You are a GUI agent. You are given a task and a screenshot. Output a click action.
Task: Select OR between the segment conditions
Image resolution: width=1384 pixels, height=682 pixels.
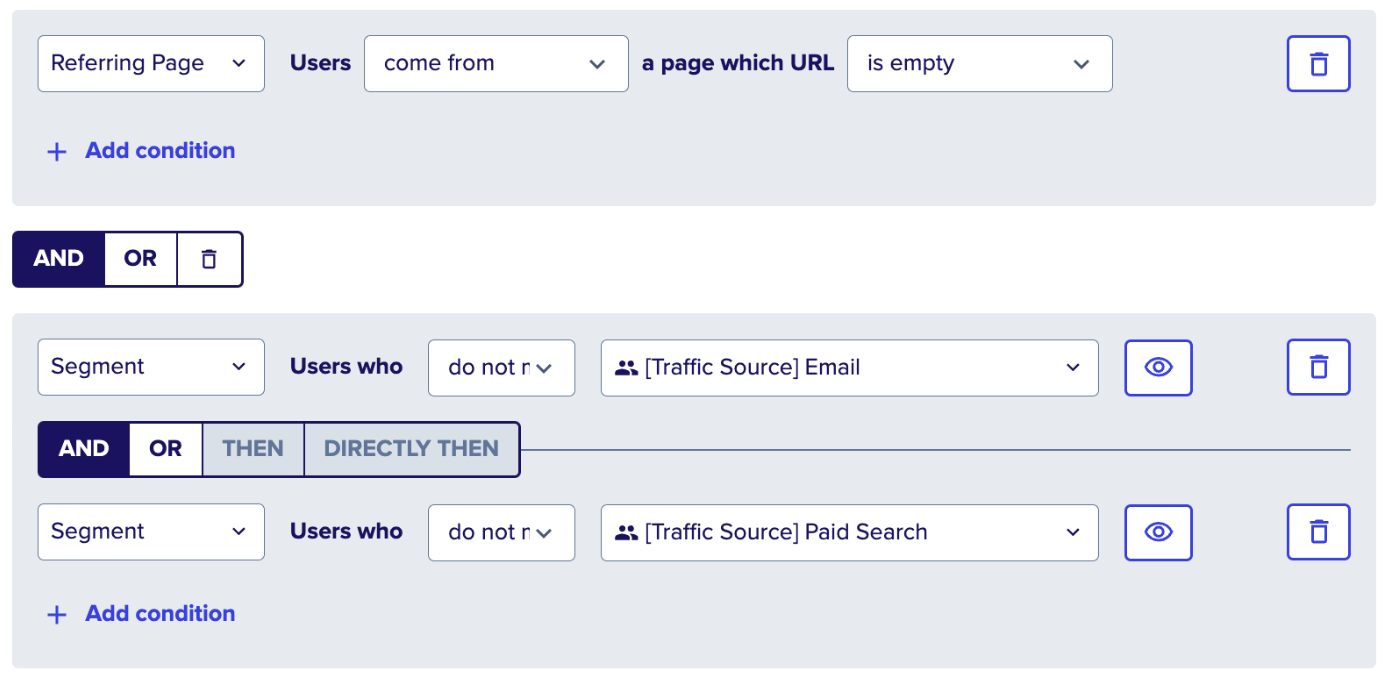pos(166,449)
